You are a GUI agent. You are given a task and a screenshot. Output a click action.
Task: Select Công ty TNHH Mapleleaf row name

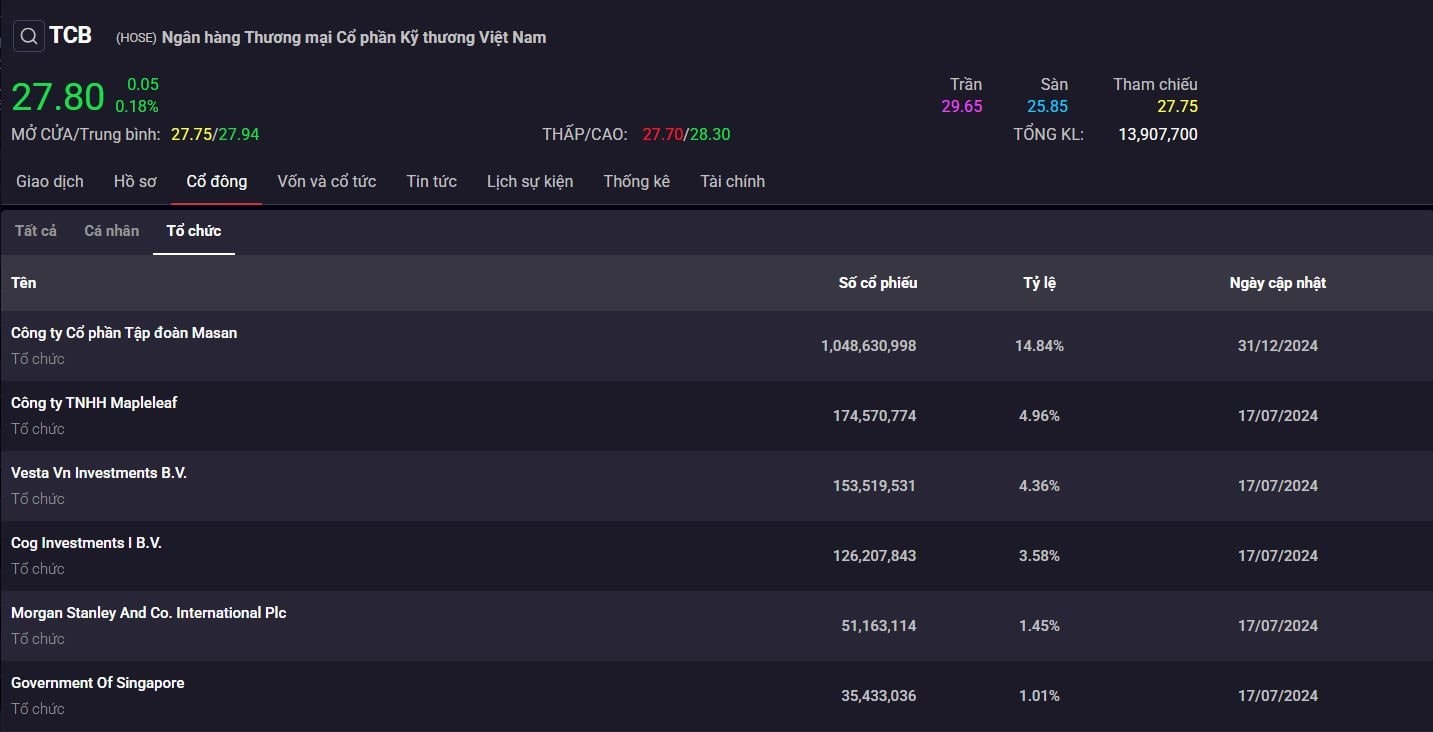(x=94, y=403)
